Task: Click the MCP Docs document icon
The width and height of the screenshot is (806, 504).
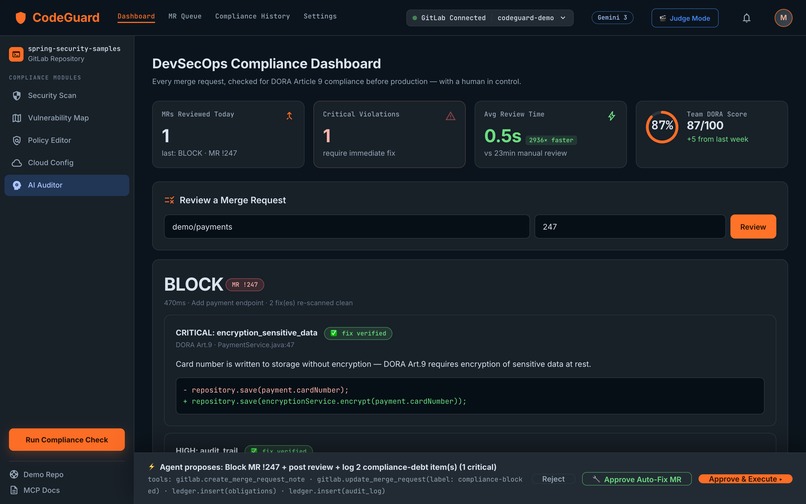Action: 14,490
